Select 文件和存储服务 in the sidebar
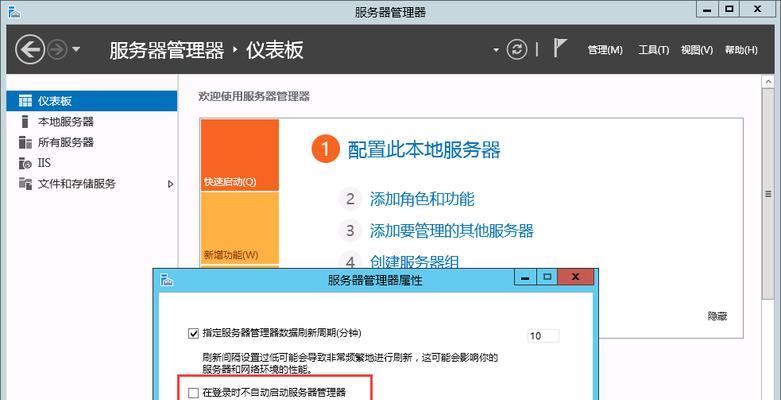The height and width of the screenshot is (400, 781). pyautogui.click(x=92, y=184)
